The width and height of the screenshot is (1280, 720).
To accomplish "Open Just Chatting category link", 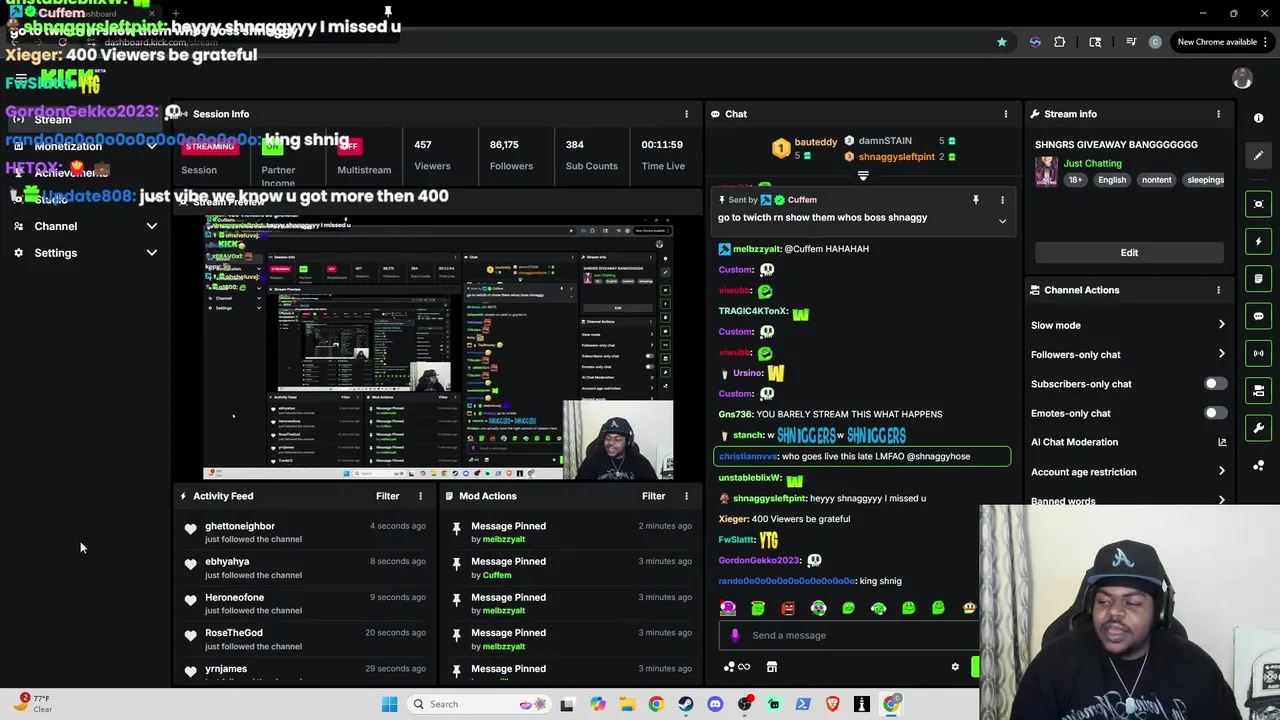I will 1092,163.
